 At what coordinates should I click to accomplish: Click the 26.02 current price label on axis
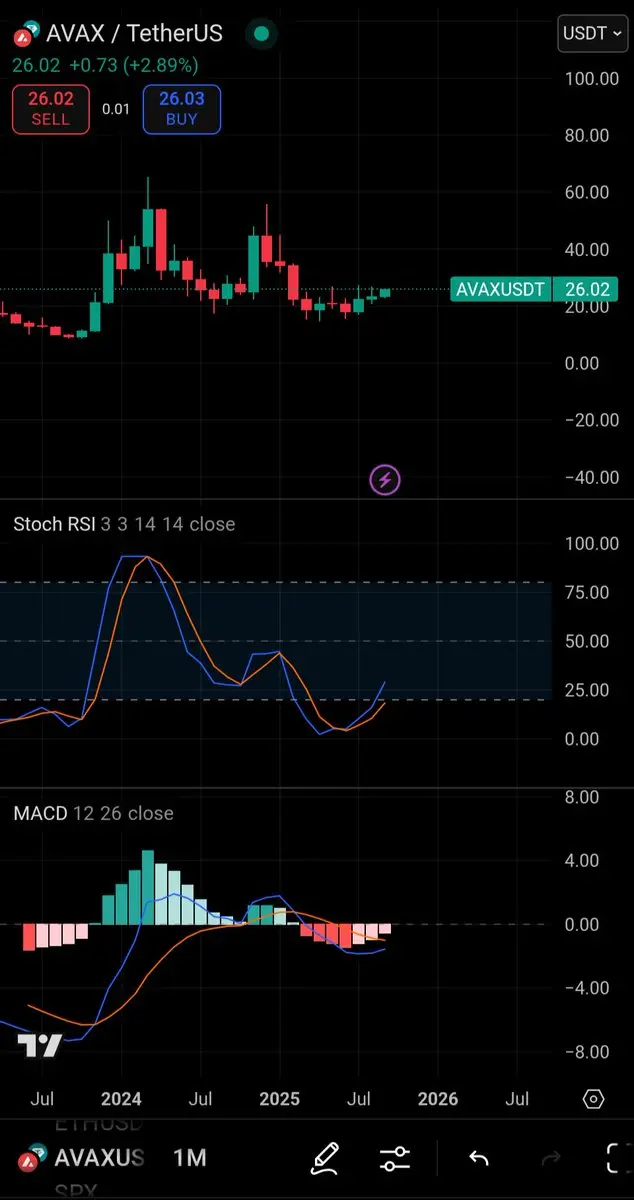[x=588, y=290]
